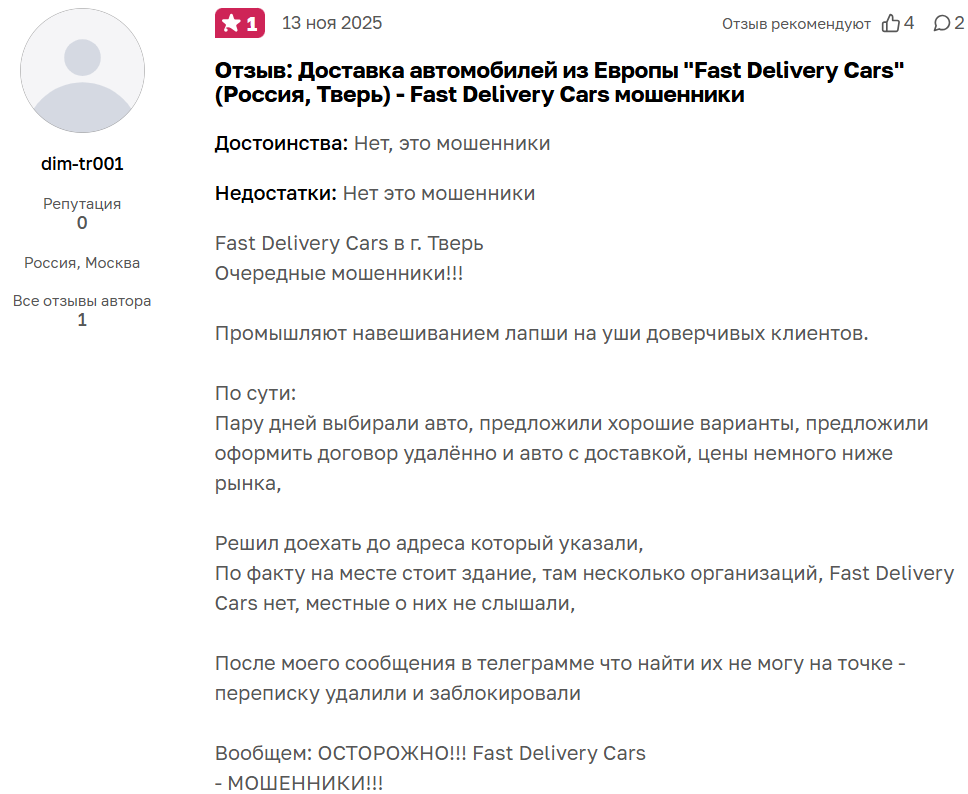
Task: Open author profile via dim-tr001 username
Action: [81, 163]
